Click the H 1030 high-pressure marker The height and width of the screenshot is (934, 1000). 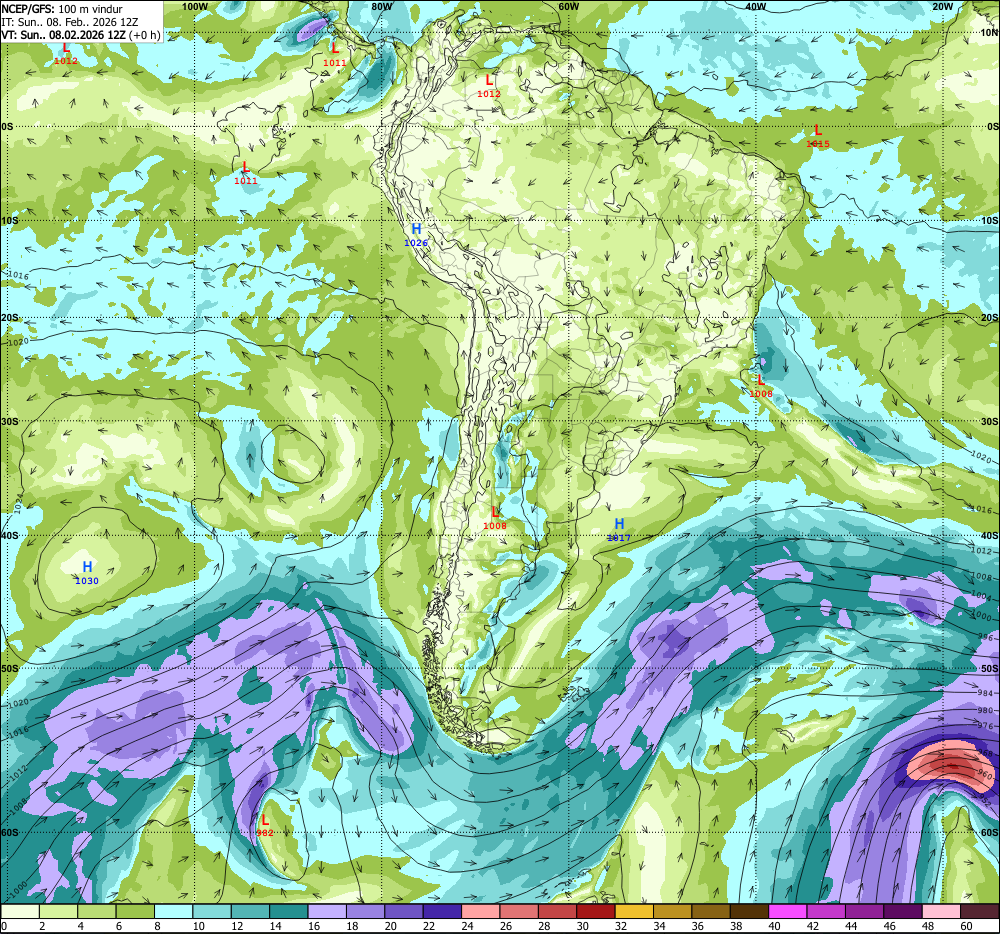pyautogui.click(x=87, y=573)
